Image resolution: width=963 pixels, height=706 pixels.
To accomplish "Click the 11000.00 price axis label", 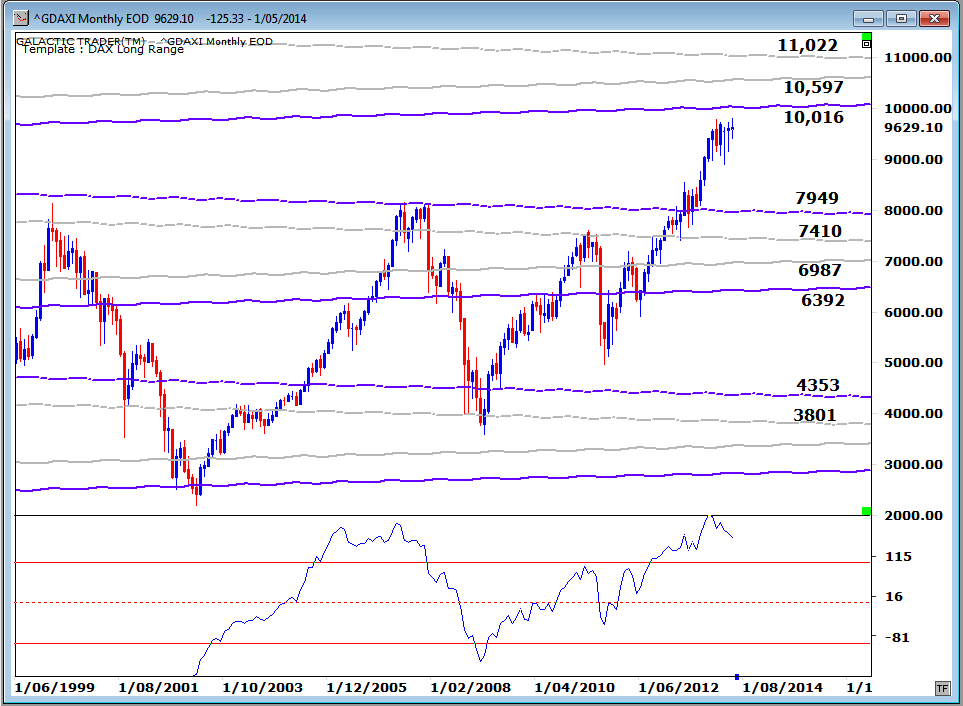I will pos(918,58).
